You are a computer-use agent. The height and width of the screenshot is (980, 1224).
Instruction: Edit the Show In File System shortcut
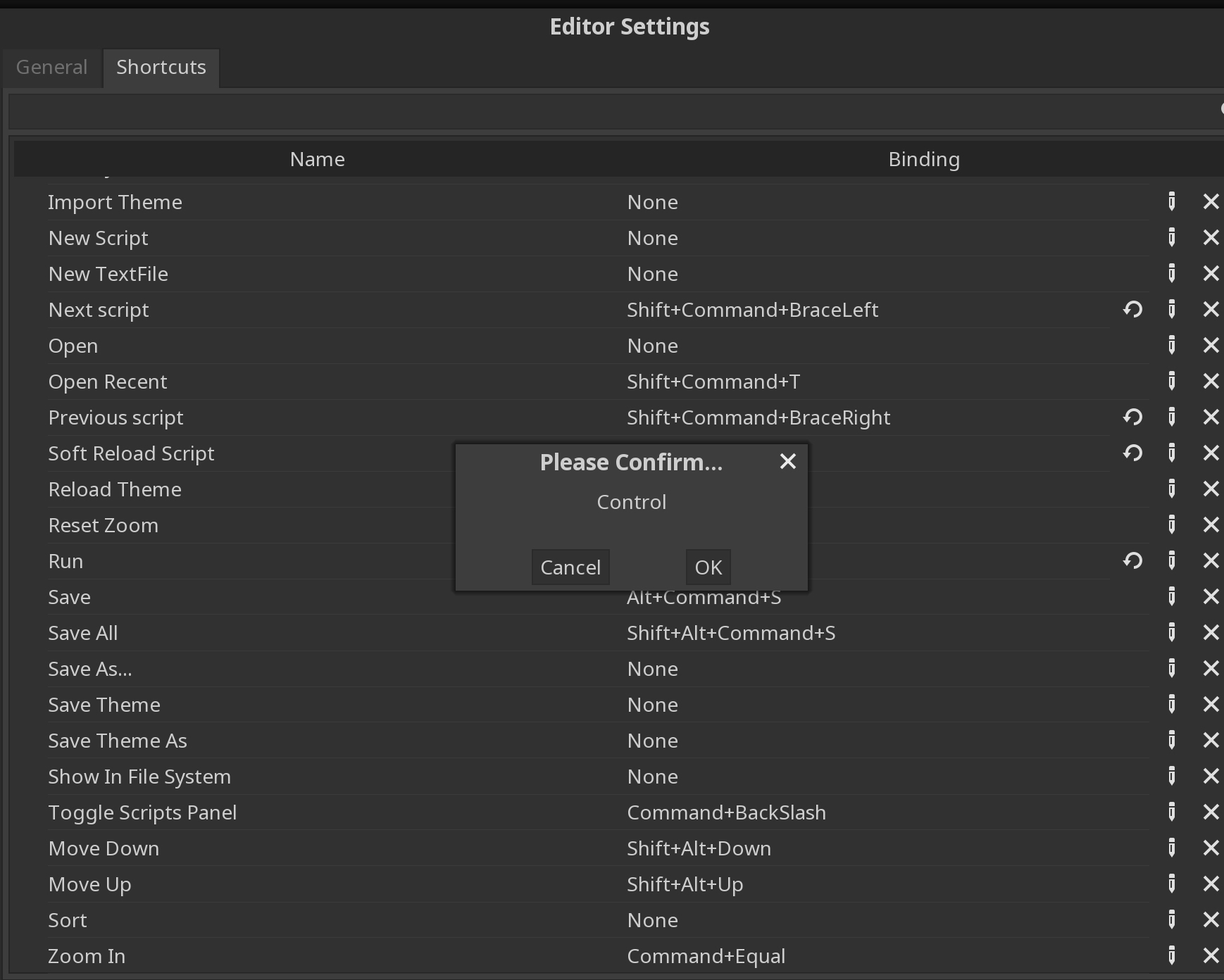click(1171, 776)
